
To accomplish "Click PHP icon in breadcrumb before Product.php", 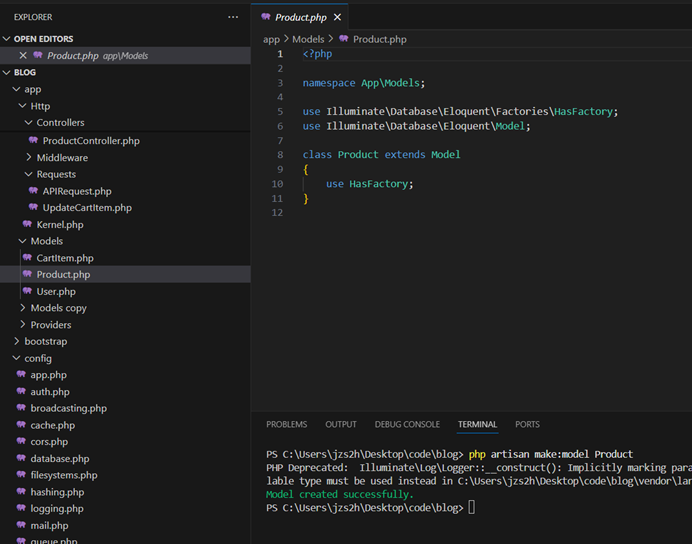I will (344, 39).
